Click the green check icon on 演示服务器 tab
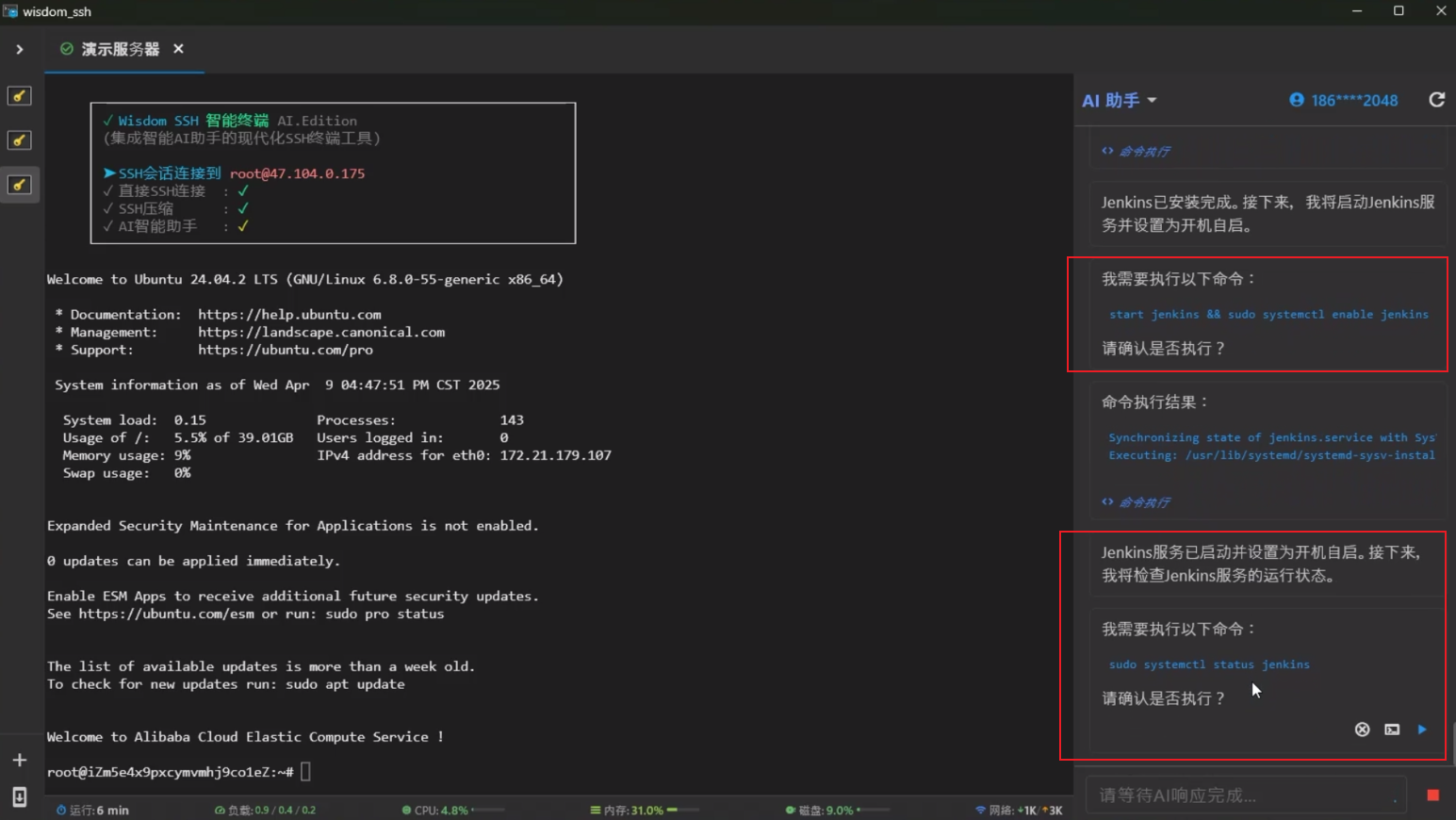1456x820 pixels. 67,49
